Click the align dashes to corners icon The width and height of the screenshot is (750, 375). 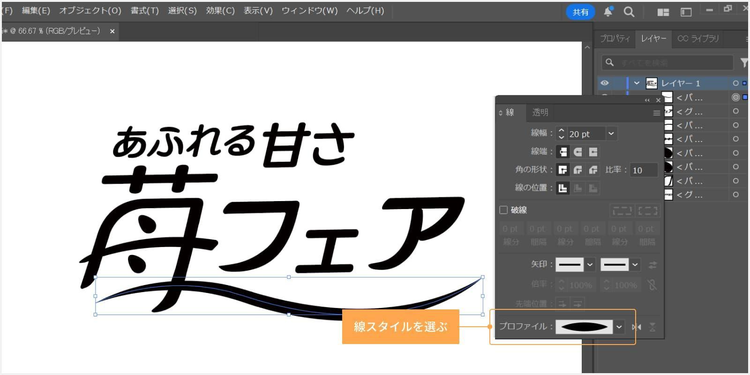(x=648, y=210)
